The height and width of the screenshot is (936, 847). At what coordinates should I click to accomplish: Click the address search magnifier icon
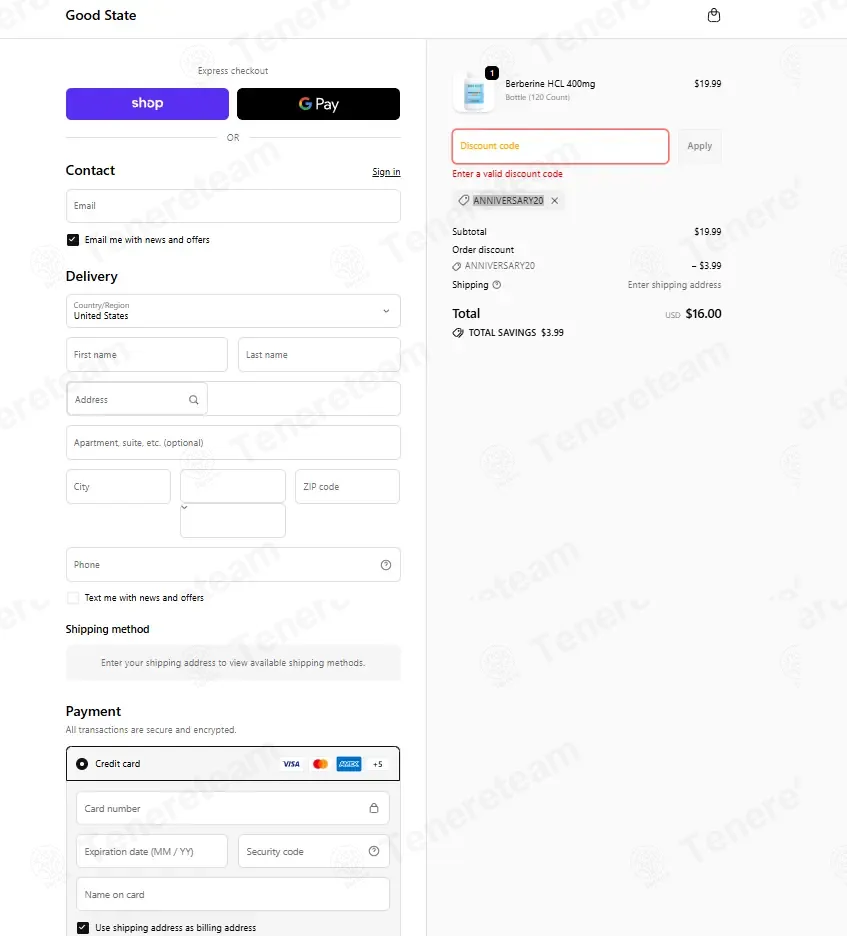point(193,399)
